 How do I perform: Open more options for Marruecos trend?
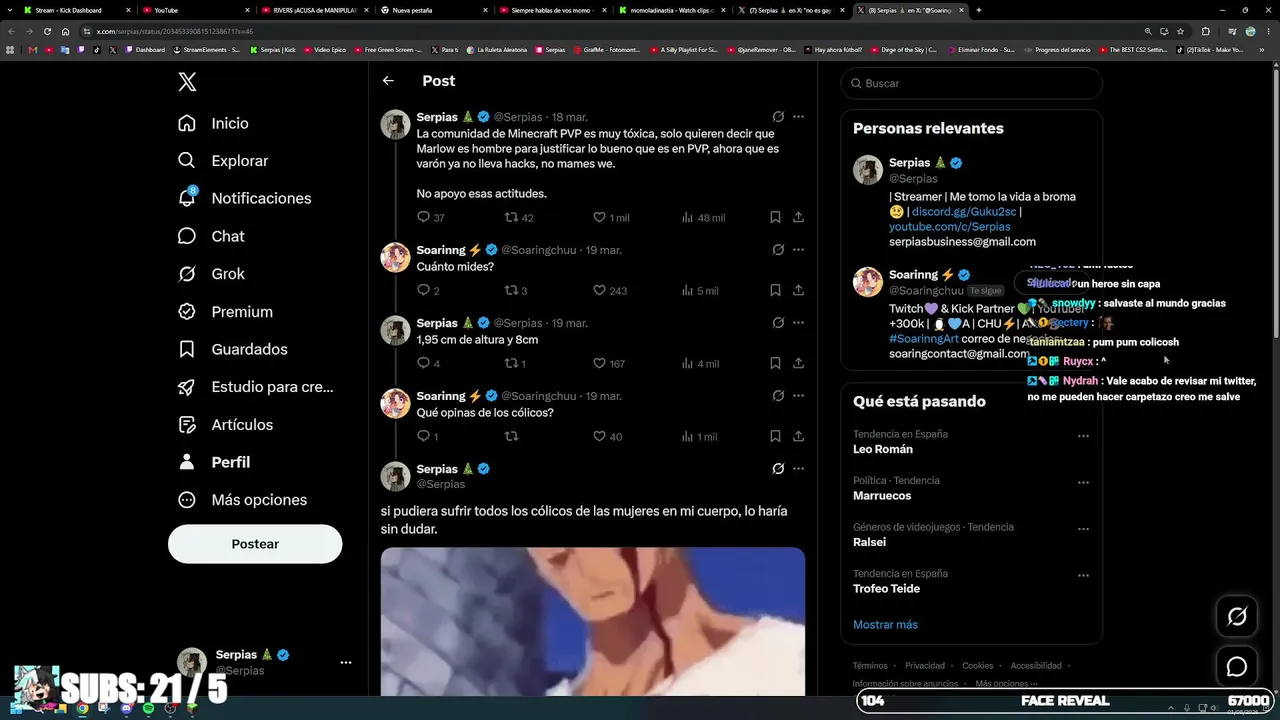[x=1083, y=482]
